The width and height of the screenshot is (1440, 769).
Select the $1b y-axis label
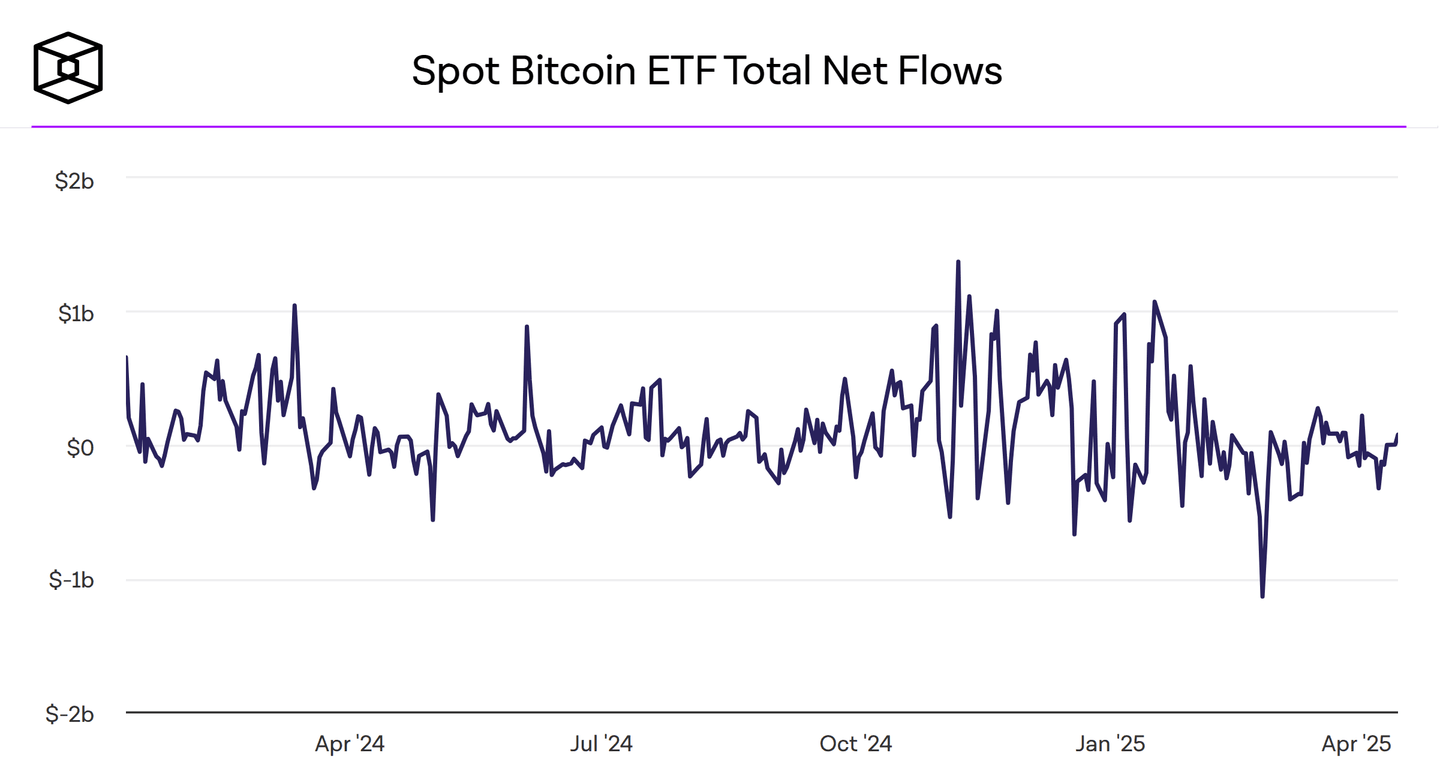tap(75, 313)
